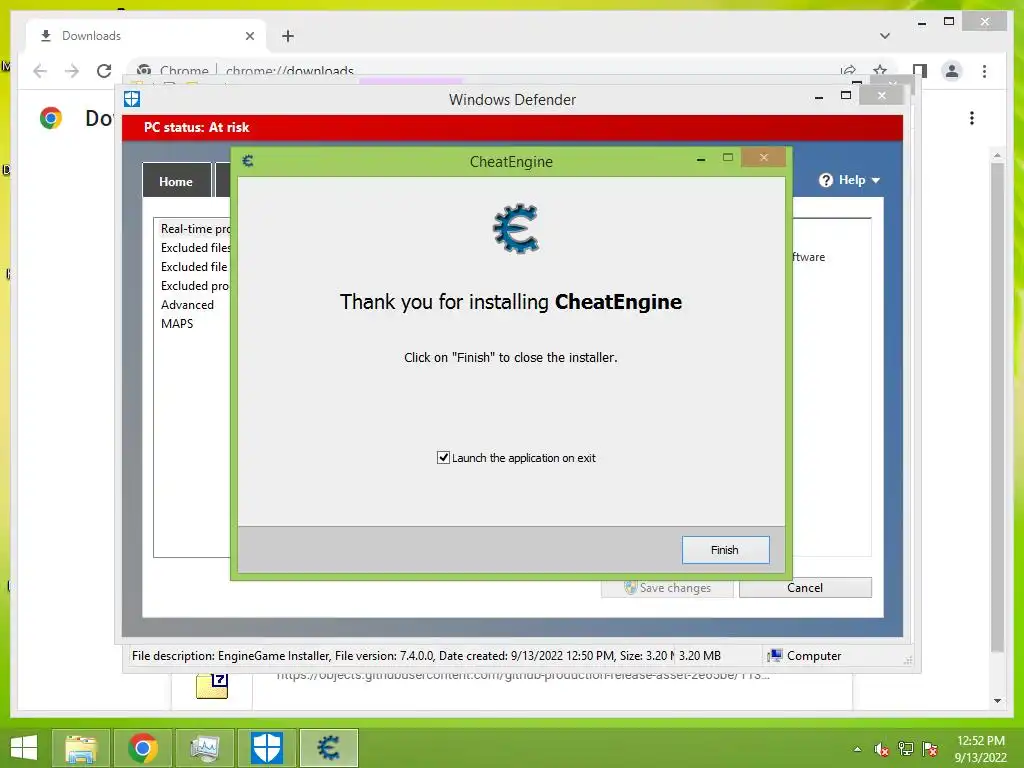Open Chrome from the taskbar

[x=142, y=748]
